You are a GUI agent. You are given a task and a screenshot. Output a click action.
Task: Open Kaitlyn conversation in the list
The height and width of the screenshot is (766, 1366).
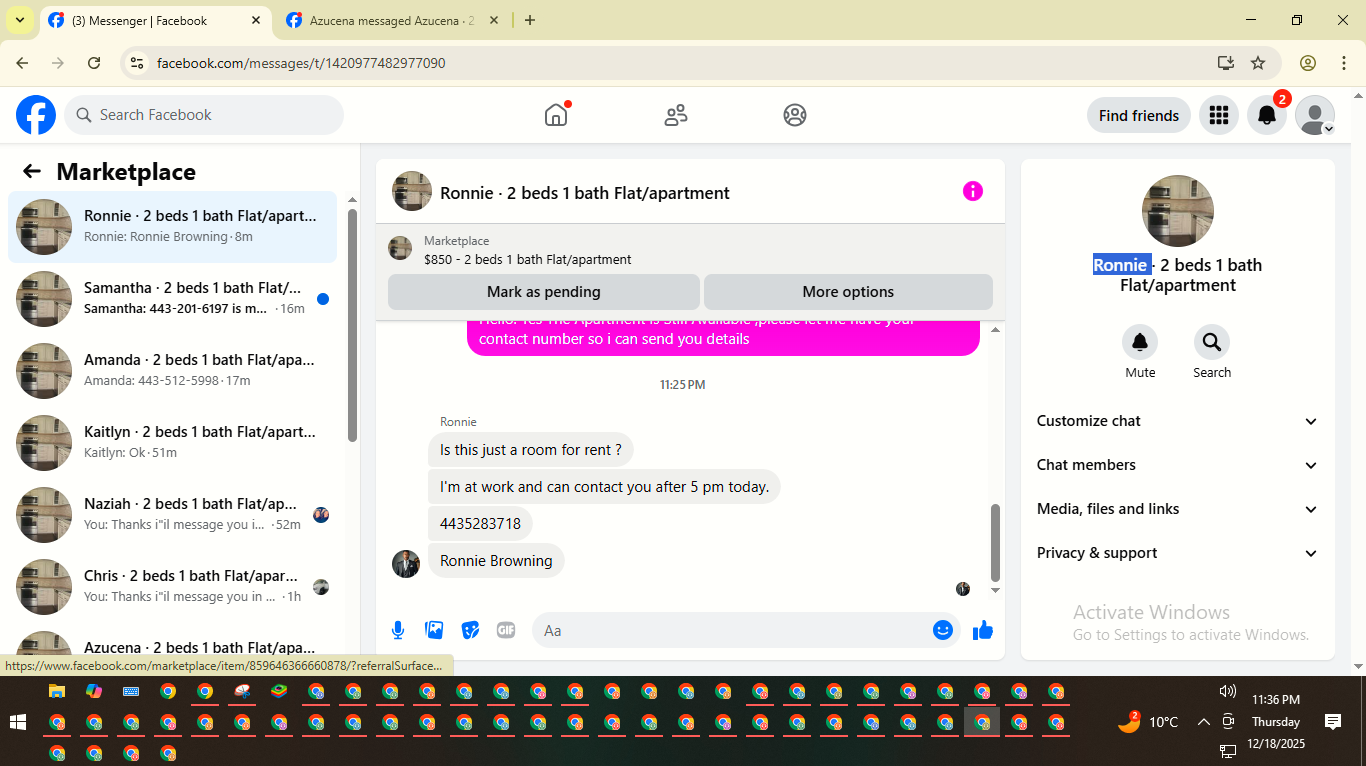[x=172, y=443]
